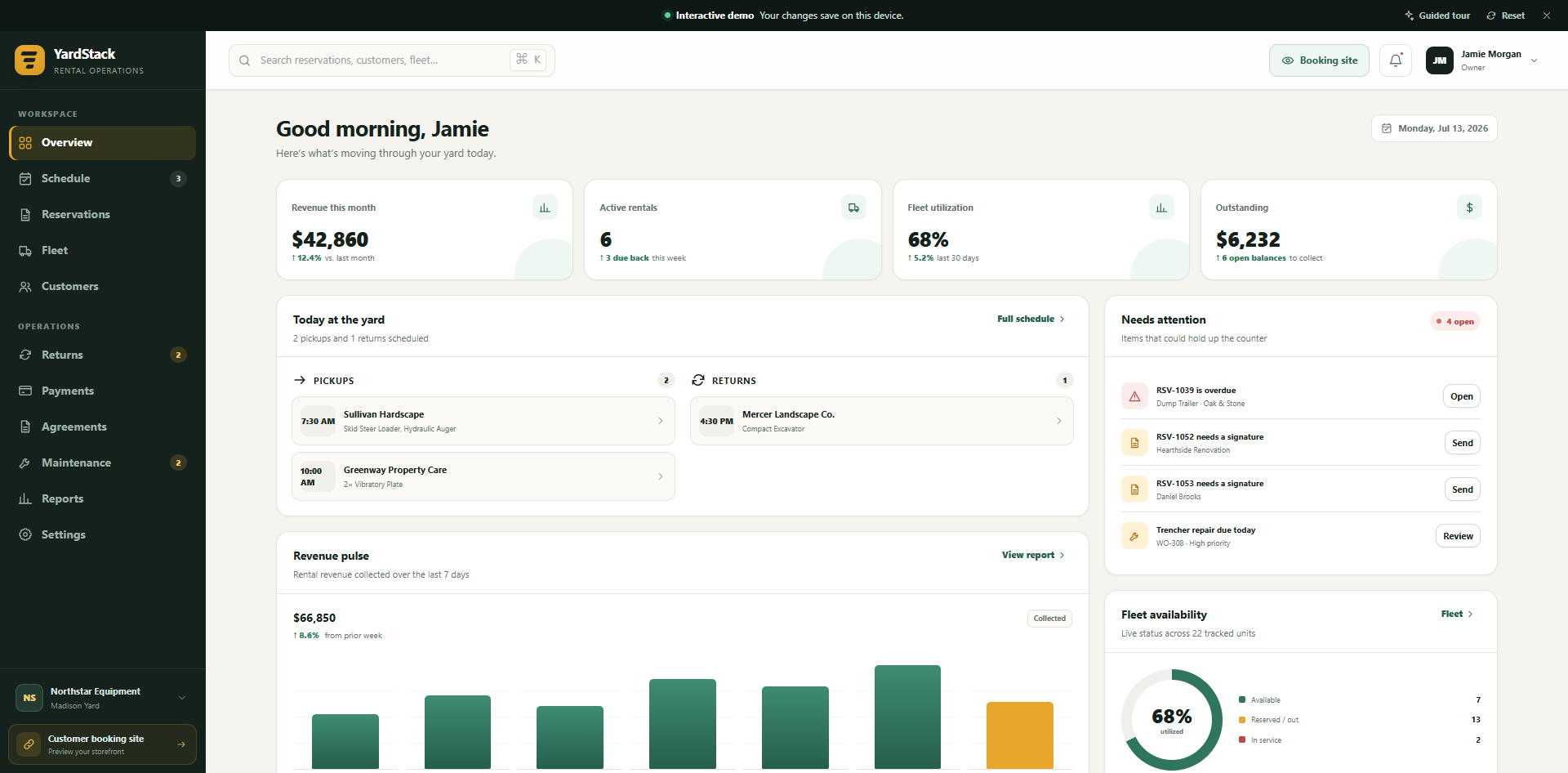1568x773 pixels.
Task: Click the Collected legend chip
Action: pyautogui.click(x=1049, y=619)
